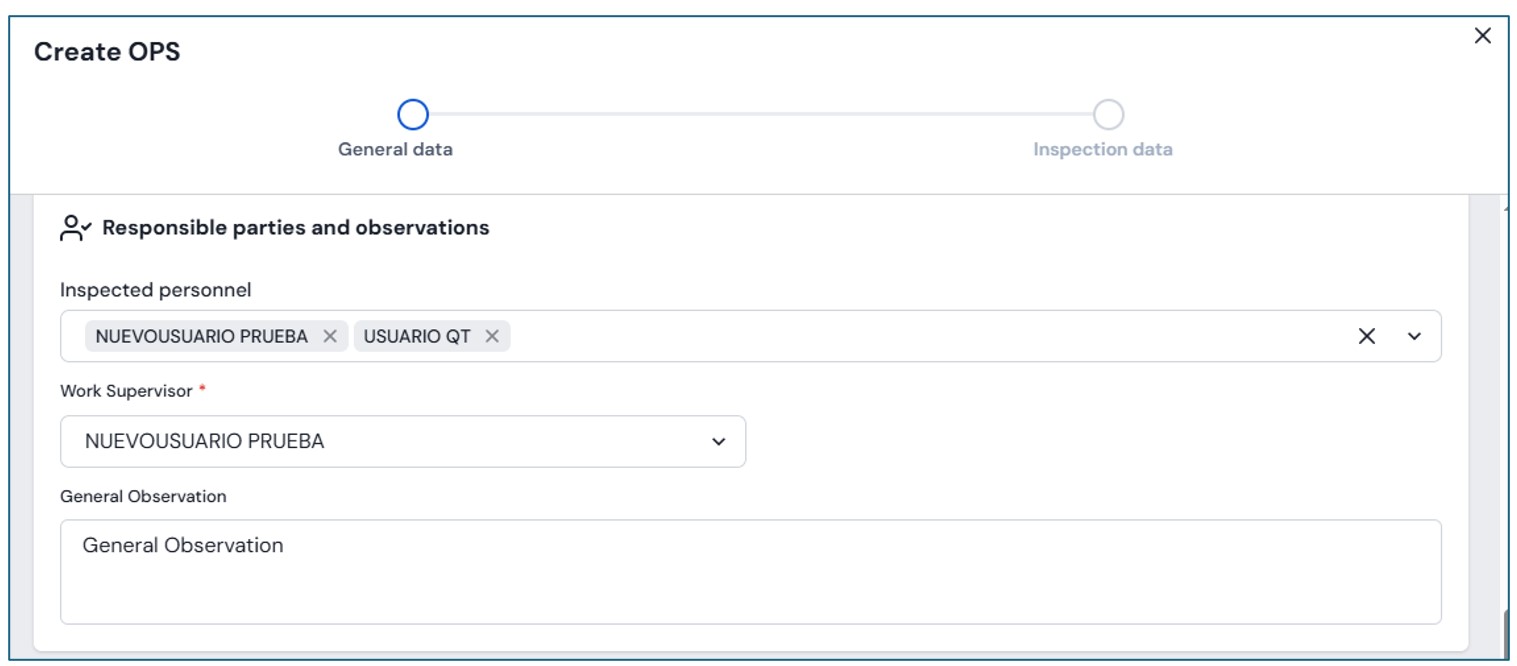Click the NUEVOUSUARIO PRUEBA chip label
The width and height of the screenshot is (1517, 666).
[202, 337]
